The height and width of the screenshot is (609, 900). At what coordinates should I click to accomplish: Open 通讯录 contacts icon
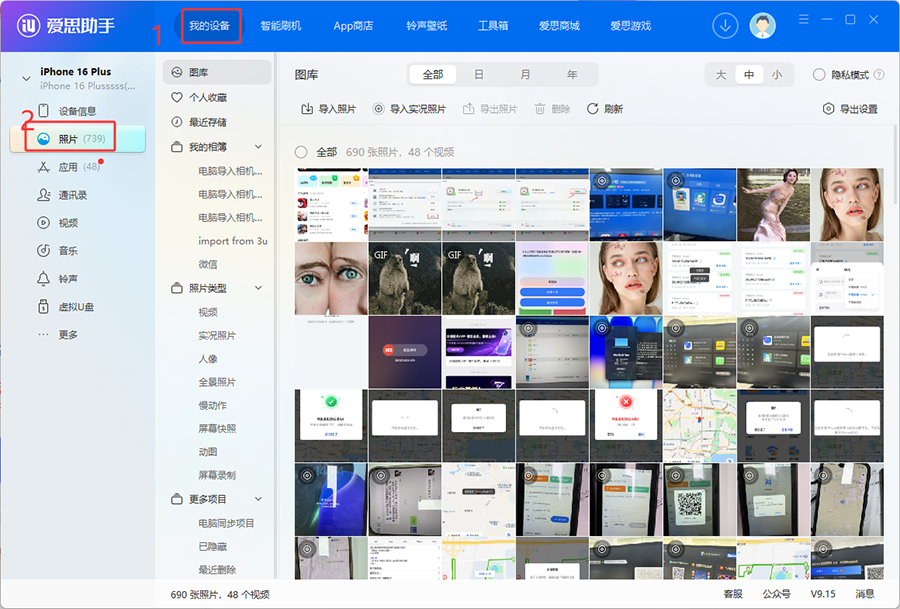[x=44, y=195]
